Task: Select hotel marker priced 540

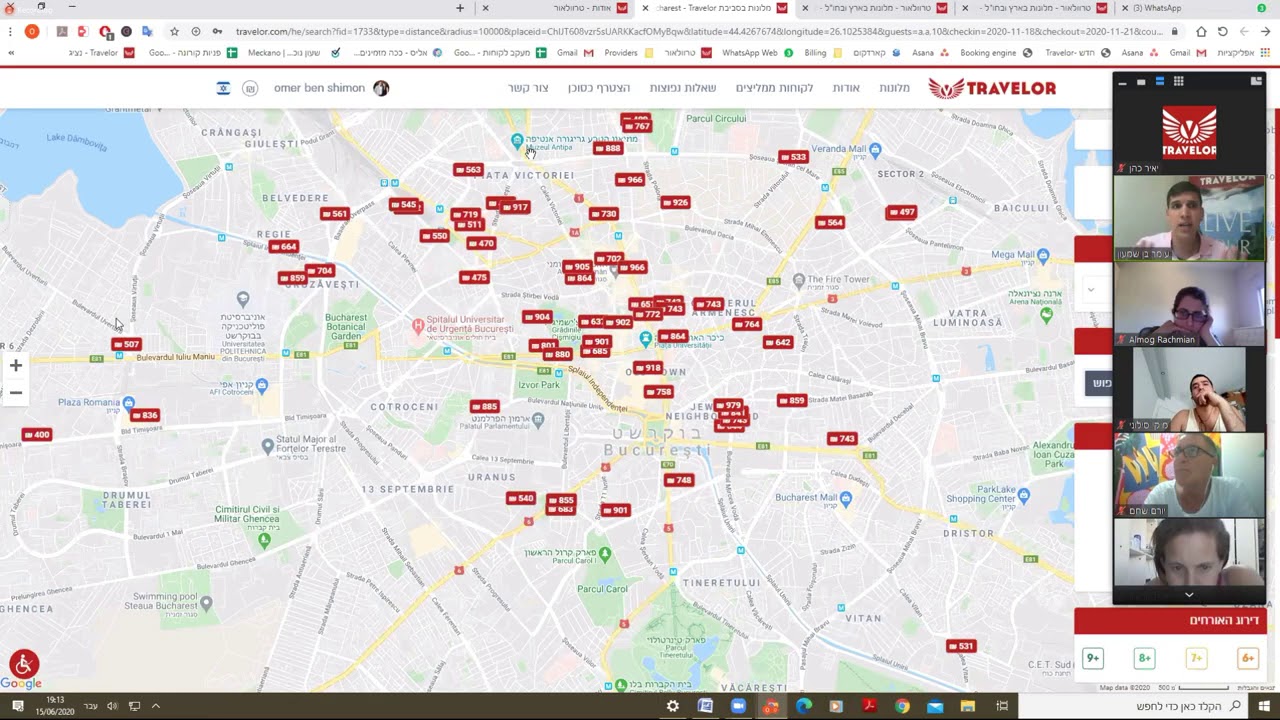Action: (521, 498)
